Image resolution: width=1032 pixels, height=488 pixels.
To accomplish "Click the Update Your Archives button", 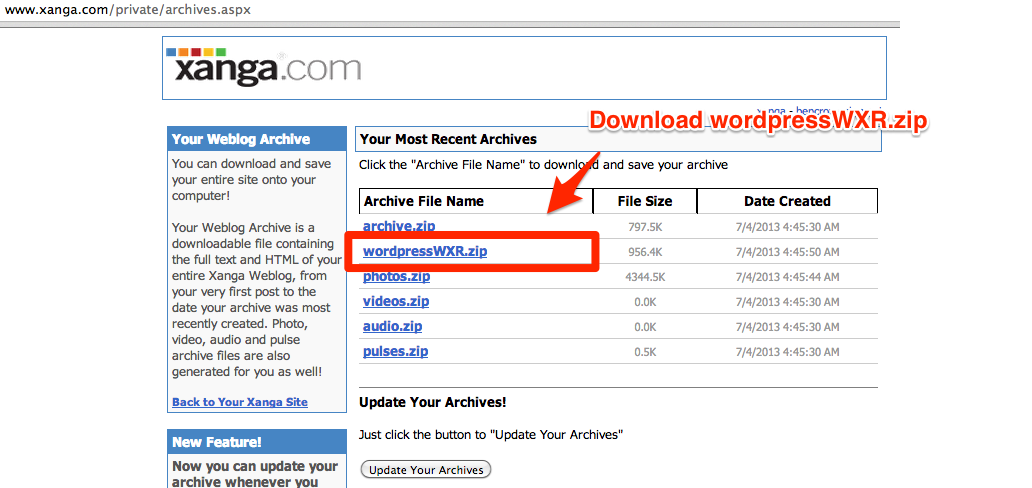I will (x=426, y=470).
